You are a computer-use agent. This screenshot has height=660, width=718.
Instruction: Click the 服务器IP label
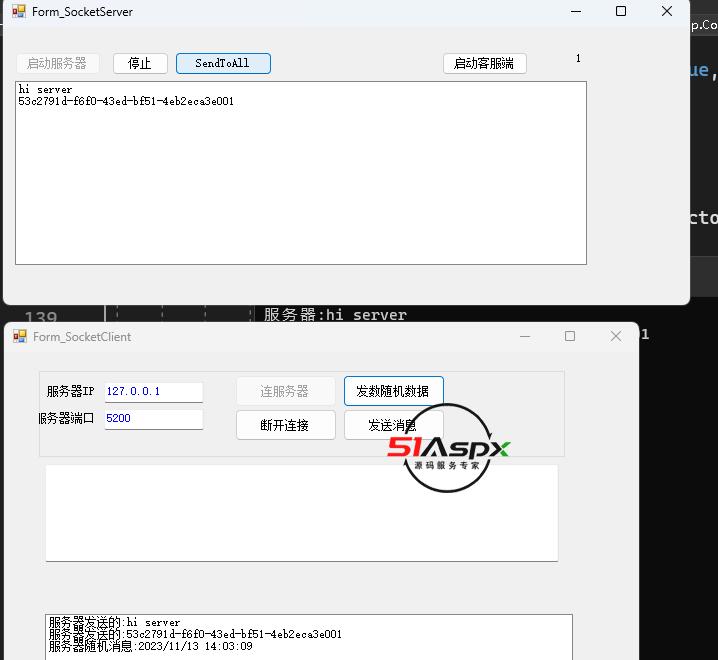pos(71,392)
